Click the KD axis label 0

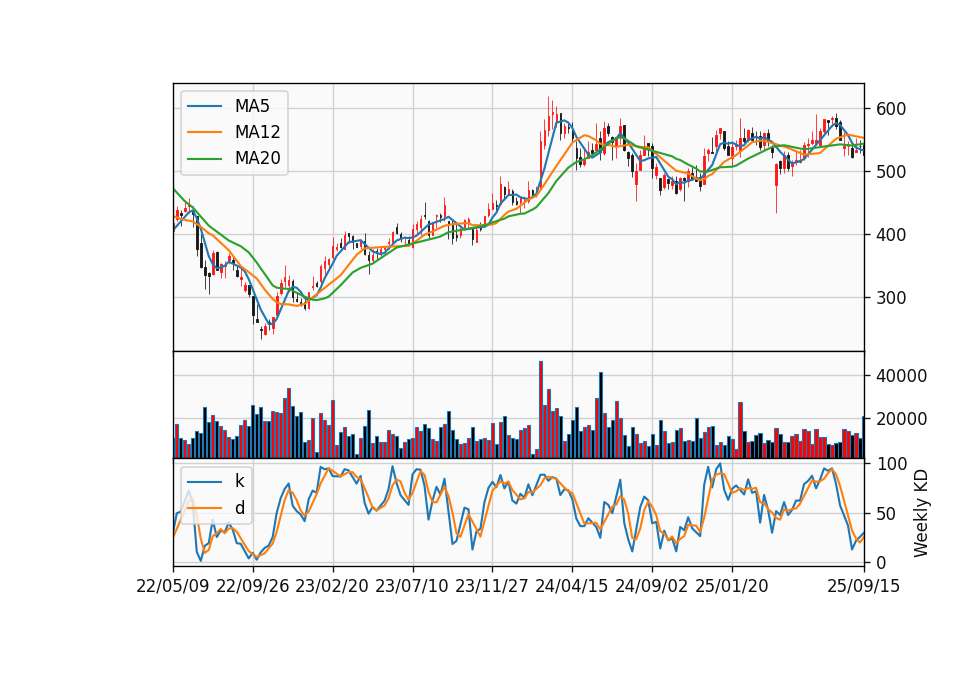pyautogui.click(x=881, y=563)
